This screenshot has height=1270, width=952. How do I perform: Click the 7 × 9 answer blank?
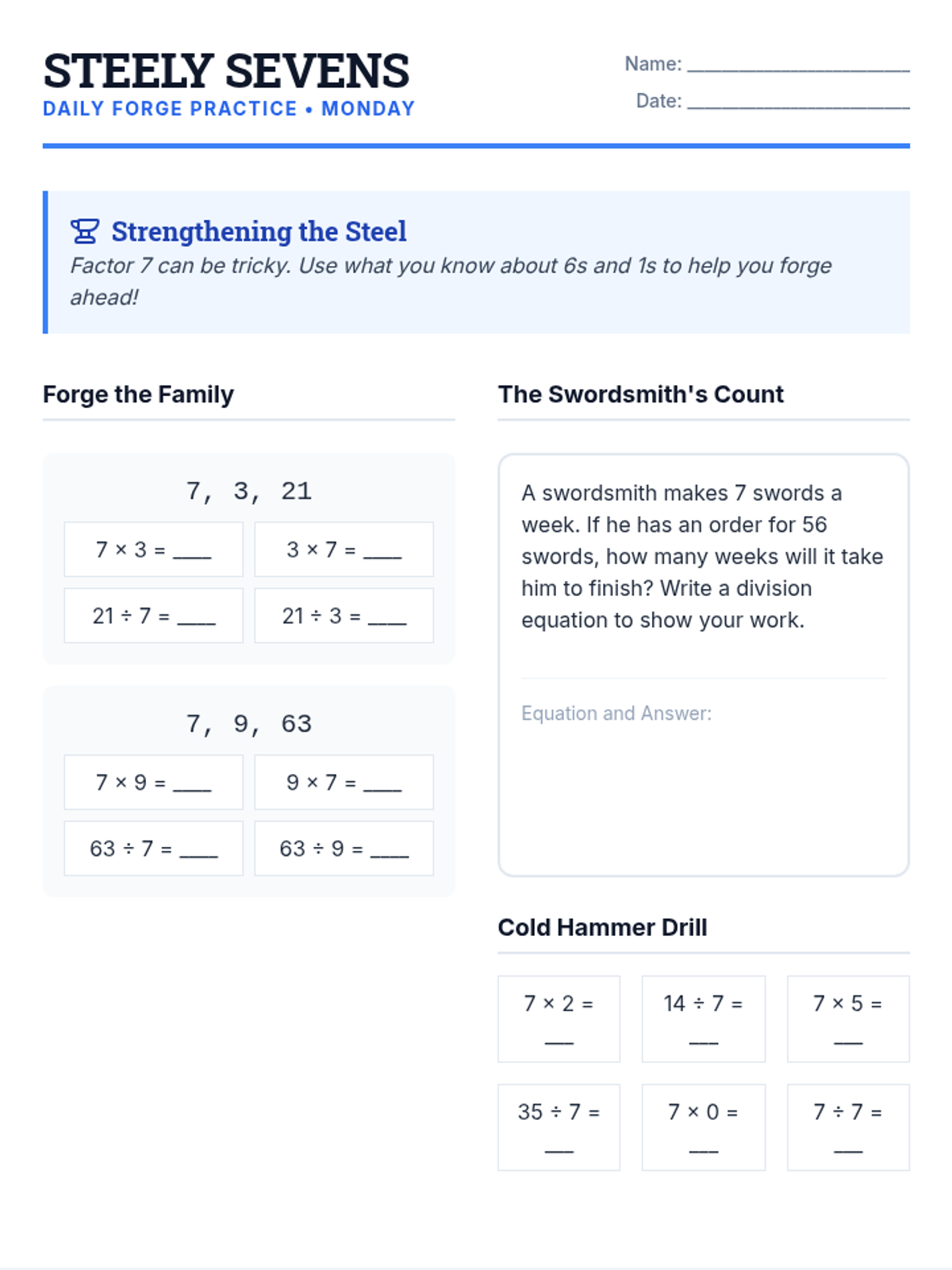pyautogui.click(x=192, y=784)
